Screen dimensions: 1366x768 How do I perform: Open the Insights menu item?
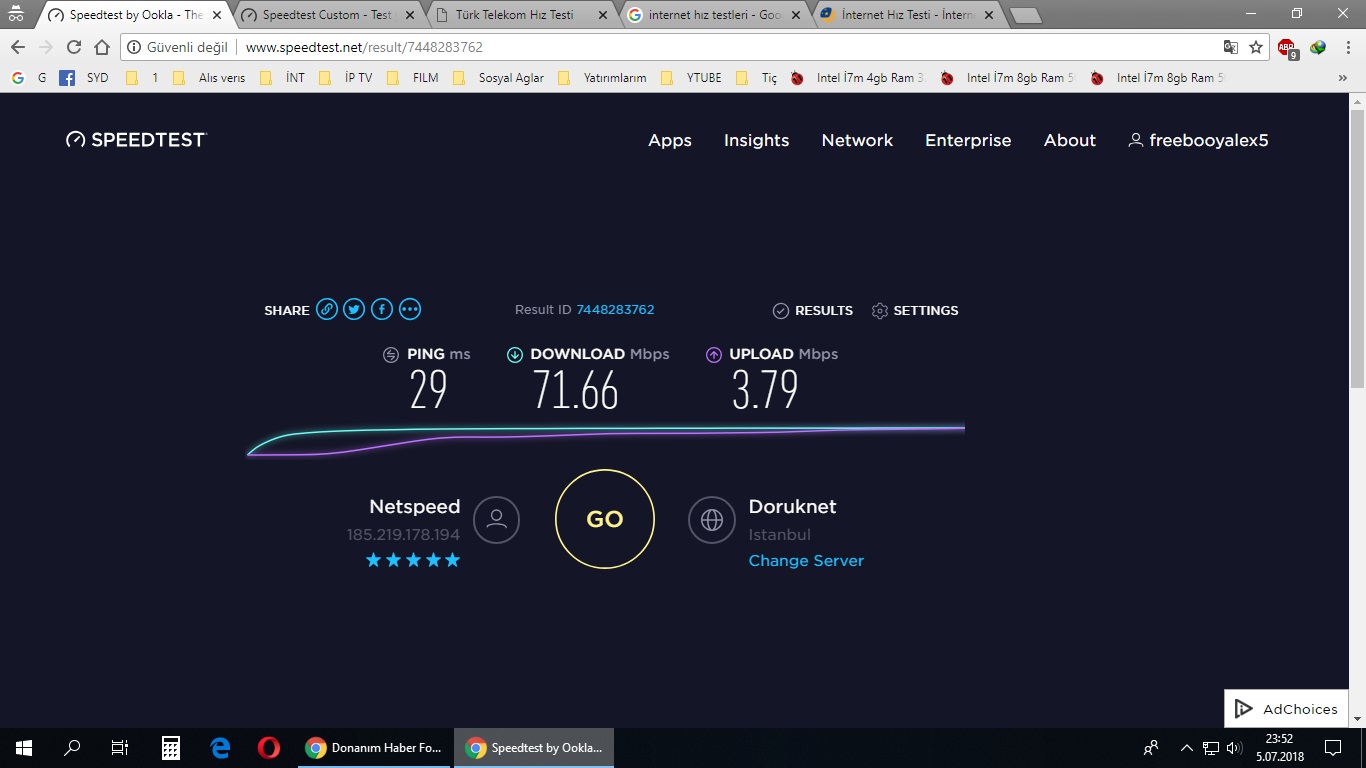756,140
